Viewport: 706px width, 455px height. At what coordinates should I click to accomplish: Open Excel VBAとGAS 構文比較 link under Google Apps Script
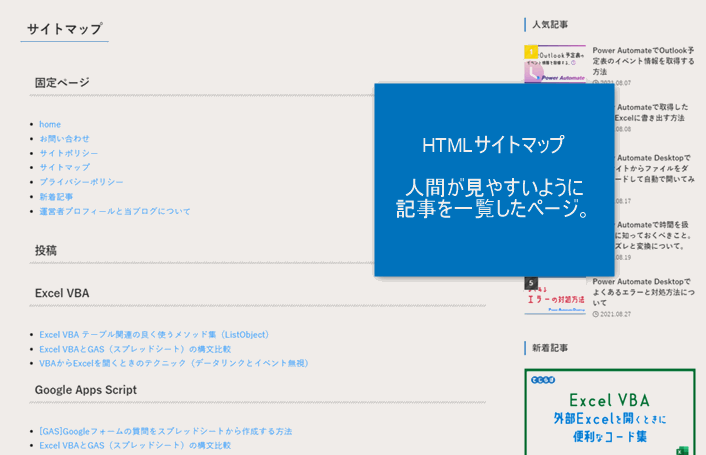point(135,445)
